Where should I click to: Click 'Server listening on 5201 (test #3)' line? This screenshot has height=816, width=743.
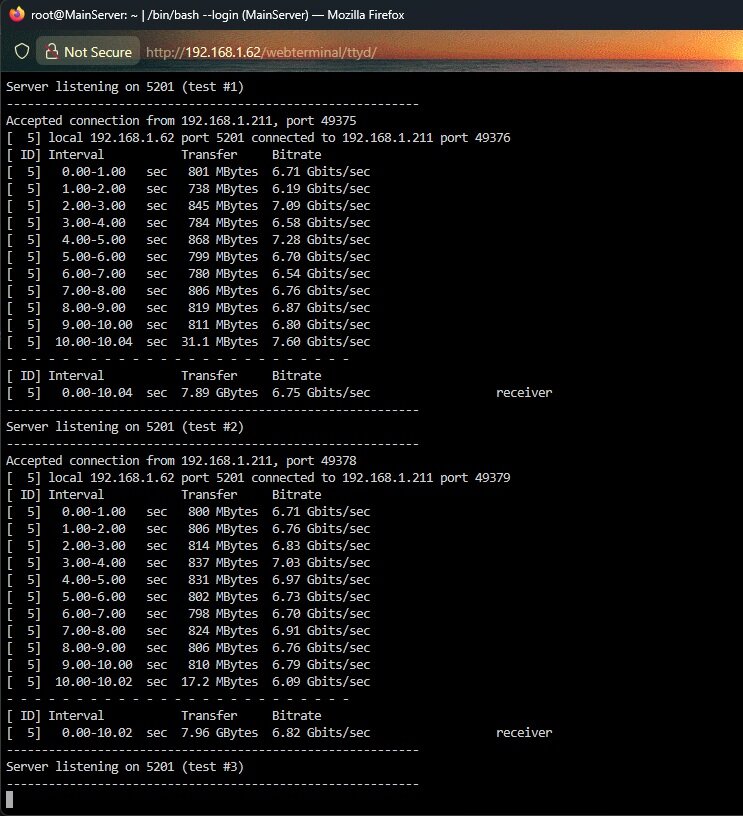(x=125, y=767)
